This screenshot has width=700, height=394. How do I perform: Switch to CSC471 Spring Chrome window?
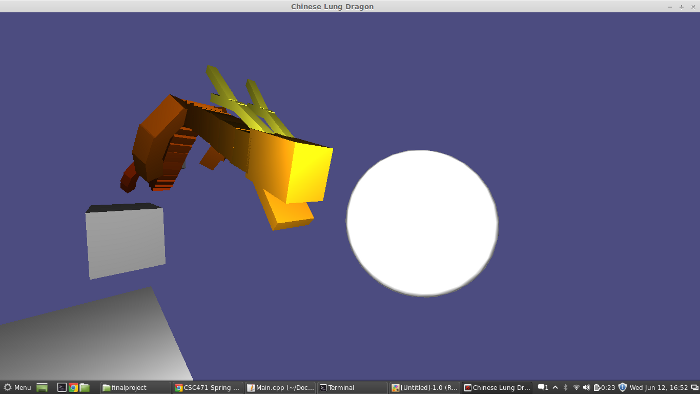pos(208,387)
